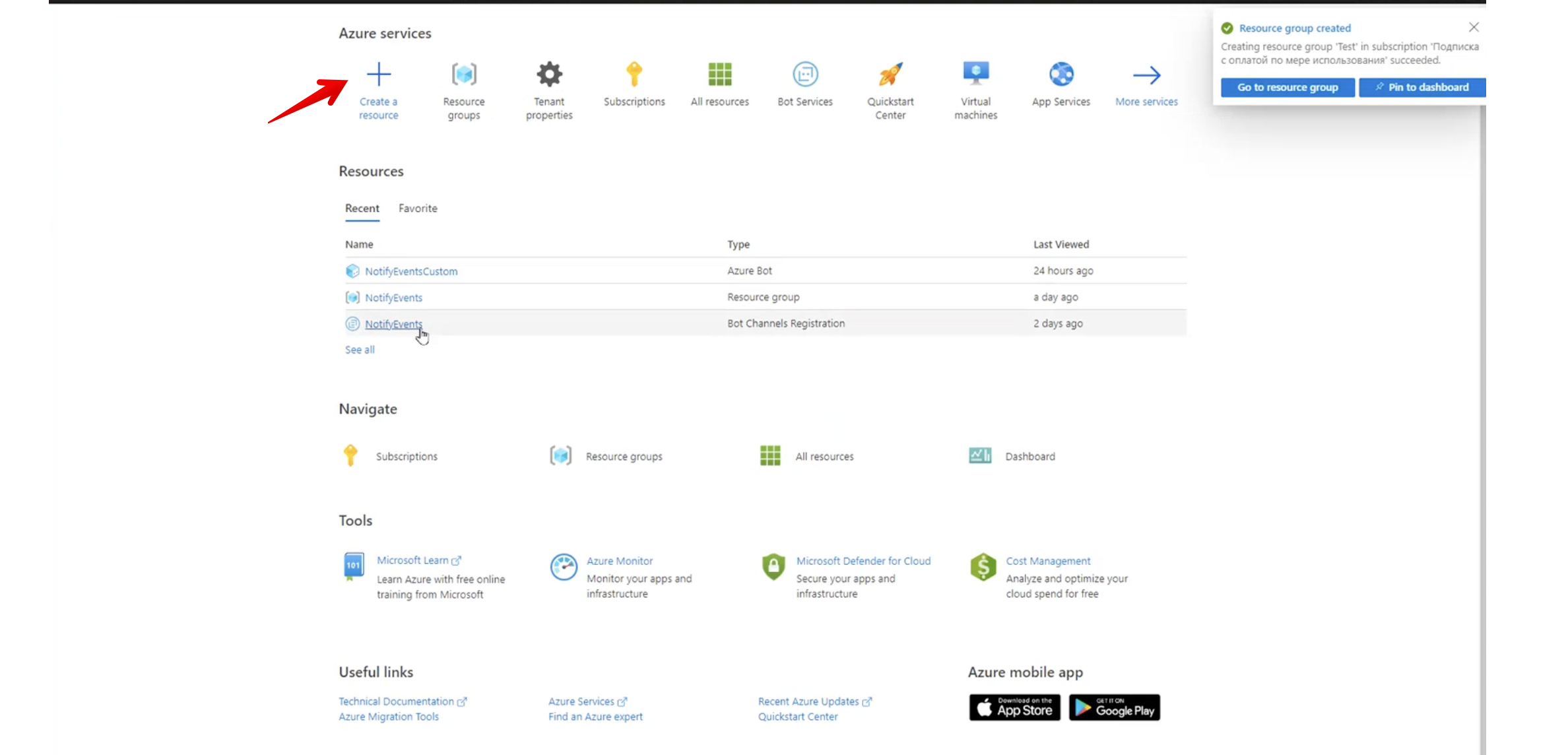Click the Microsoft Defender shield icon
This screenshot has width=1568, height=755.
773,566
